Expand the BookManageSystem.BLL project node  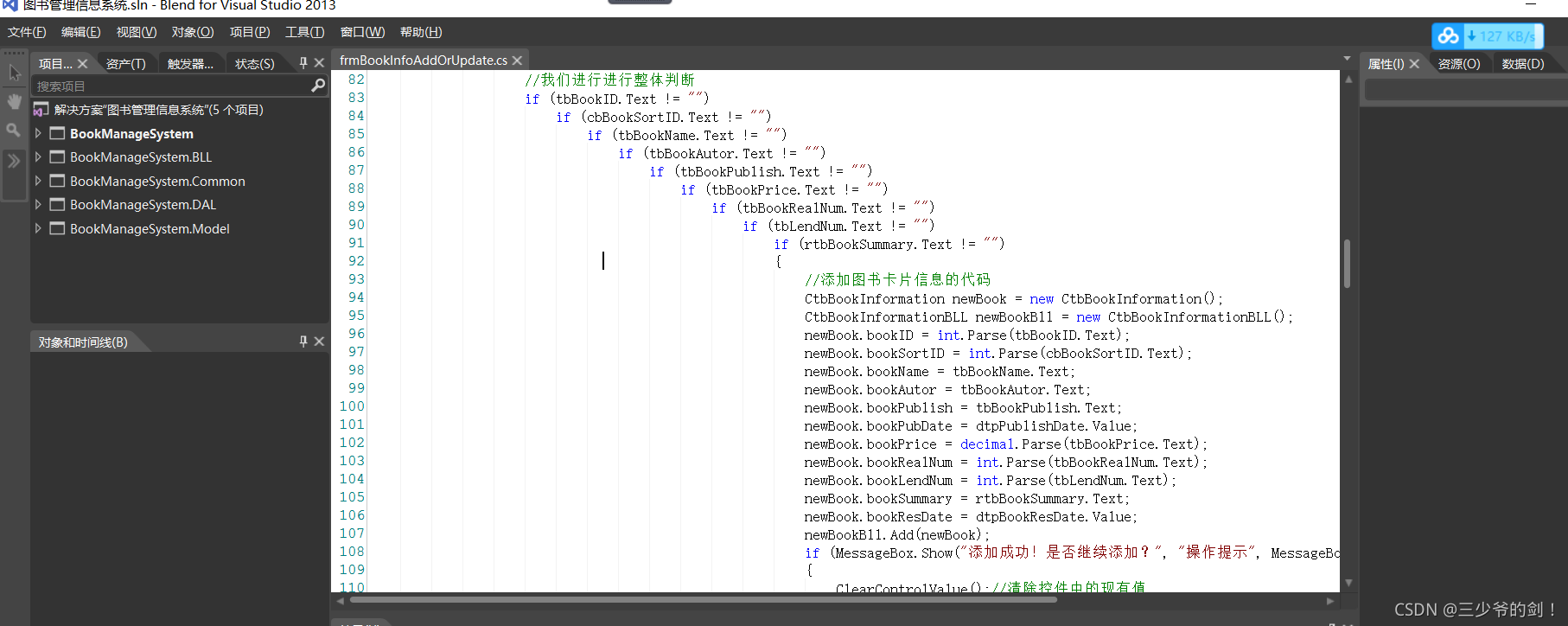[38, 156]
